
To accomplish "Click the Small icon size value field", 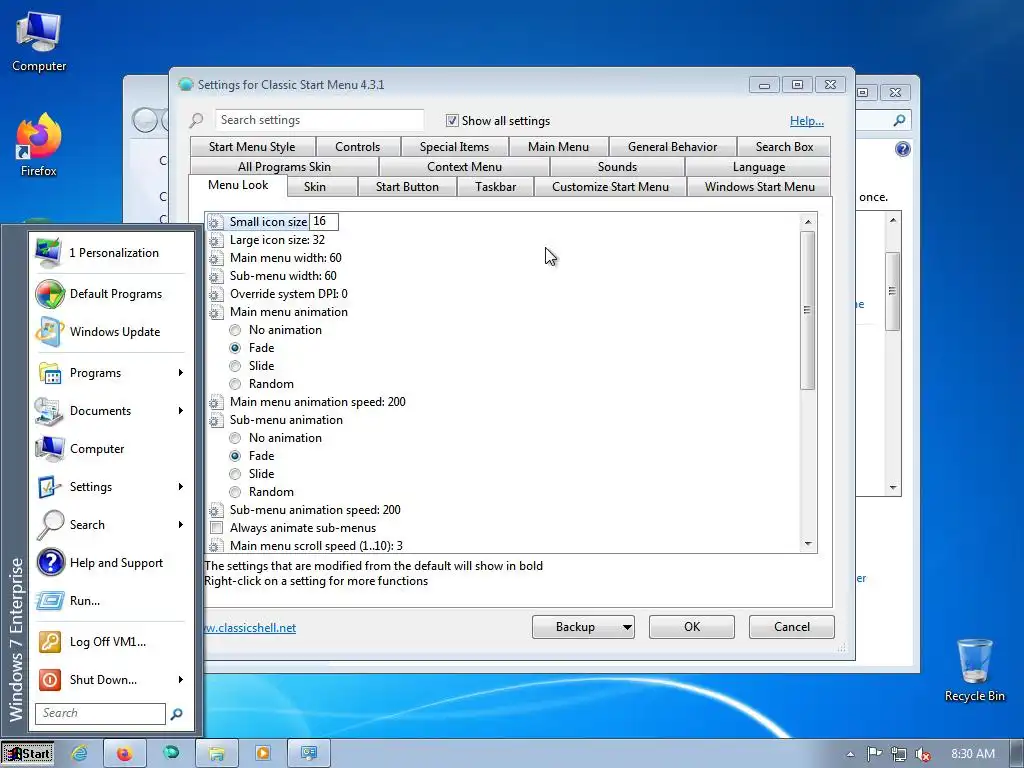I will 324,222.
